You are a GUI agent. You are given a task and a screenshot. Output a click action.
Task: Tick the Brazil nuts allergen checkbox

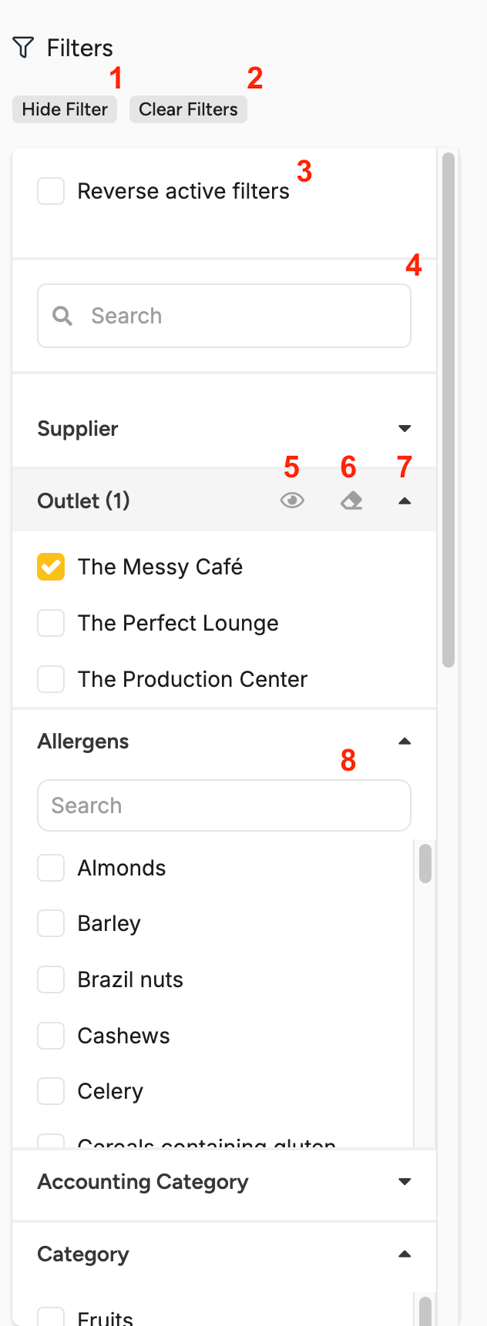click(51, 980)
